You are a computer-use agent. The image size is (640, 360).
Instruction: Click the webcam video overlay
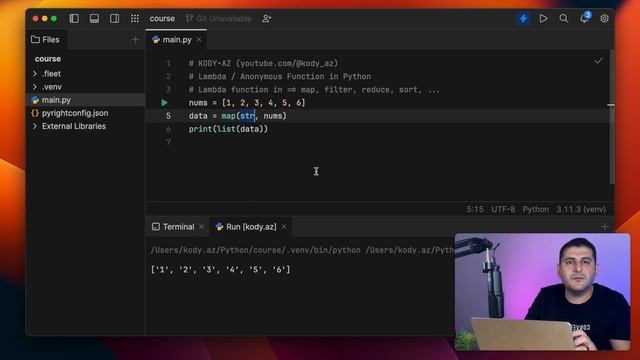[542, 292]
